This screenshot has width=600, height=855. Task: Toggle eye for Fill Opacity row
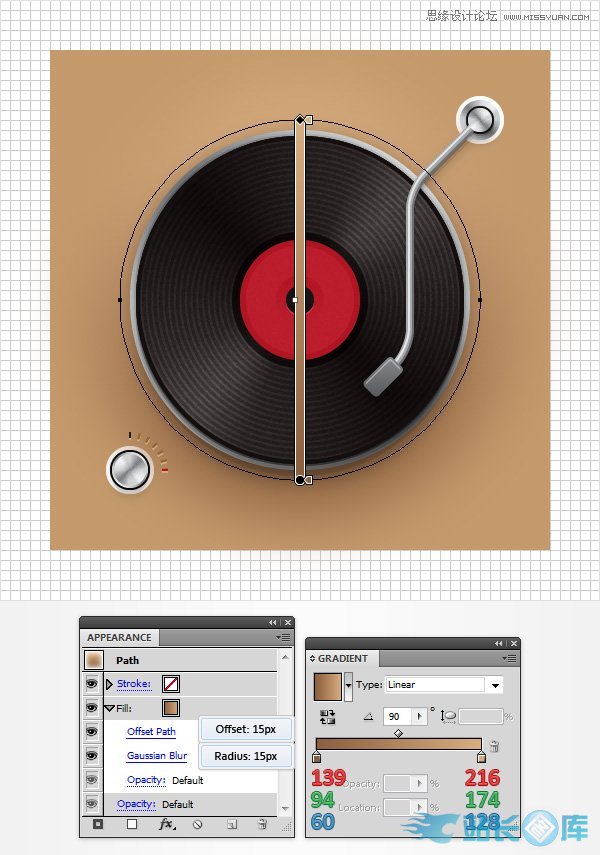click(x=92, y=779)
